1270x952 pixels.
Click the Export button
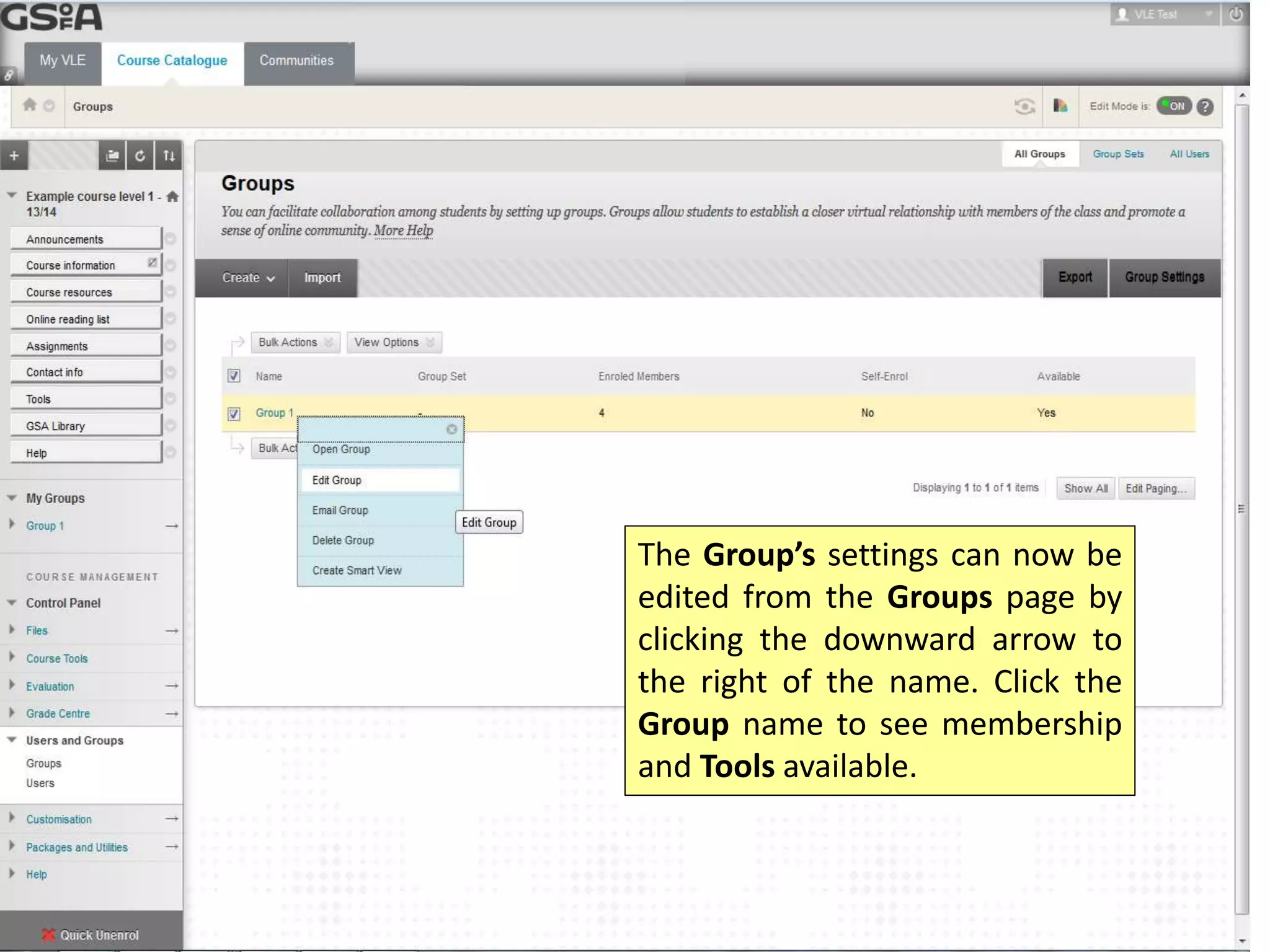point(1075,278)
